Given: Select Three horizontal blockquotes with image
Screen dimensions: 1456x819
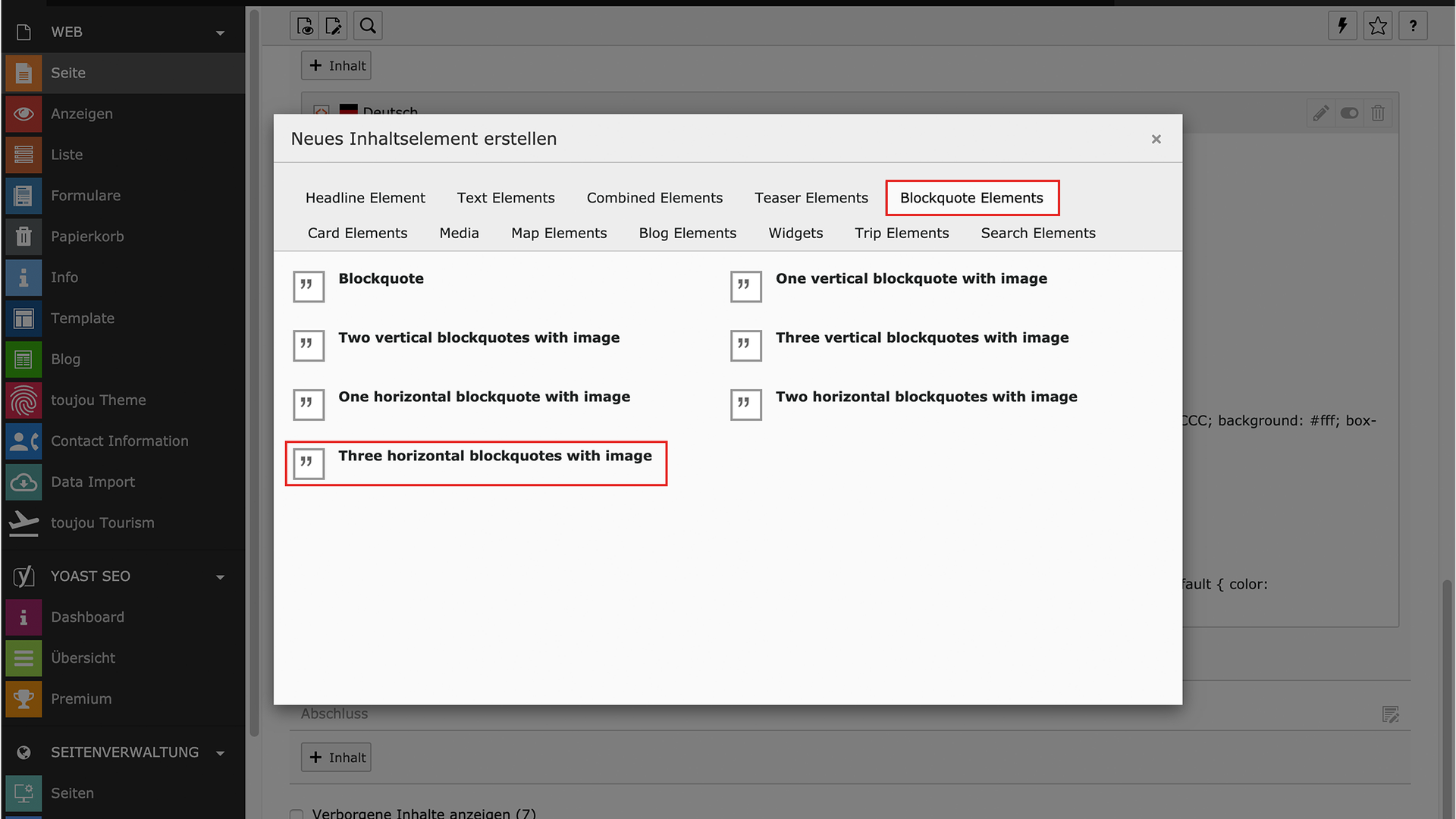Looking at the screenshot, I should coord(494,457).
